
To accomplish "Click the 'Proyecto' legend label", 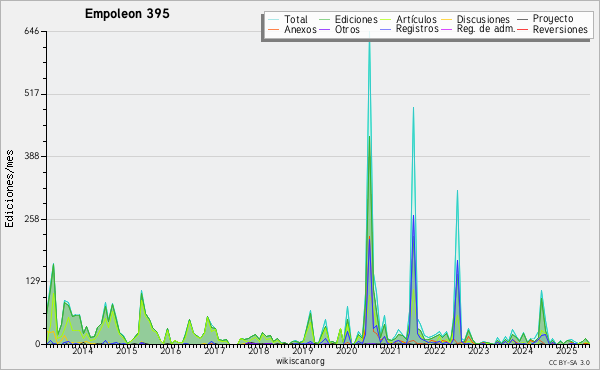I will [x=553, y=19].
